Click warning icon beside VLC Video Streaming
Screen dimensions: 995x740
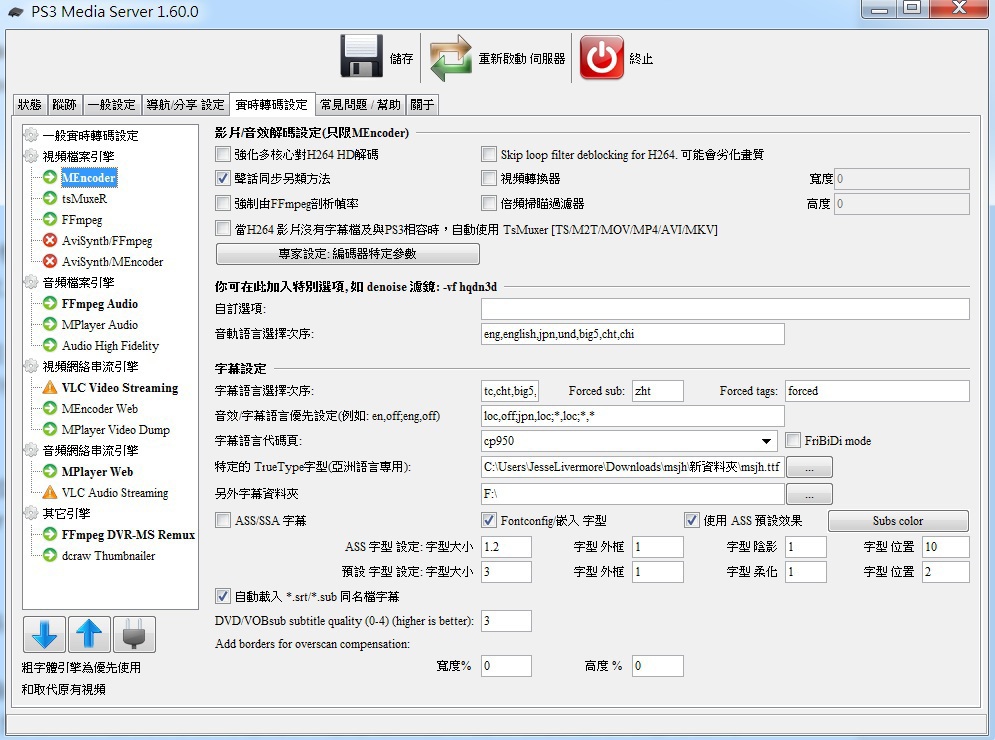(50, 387)
